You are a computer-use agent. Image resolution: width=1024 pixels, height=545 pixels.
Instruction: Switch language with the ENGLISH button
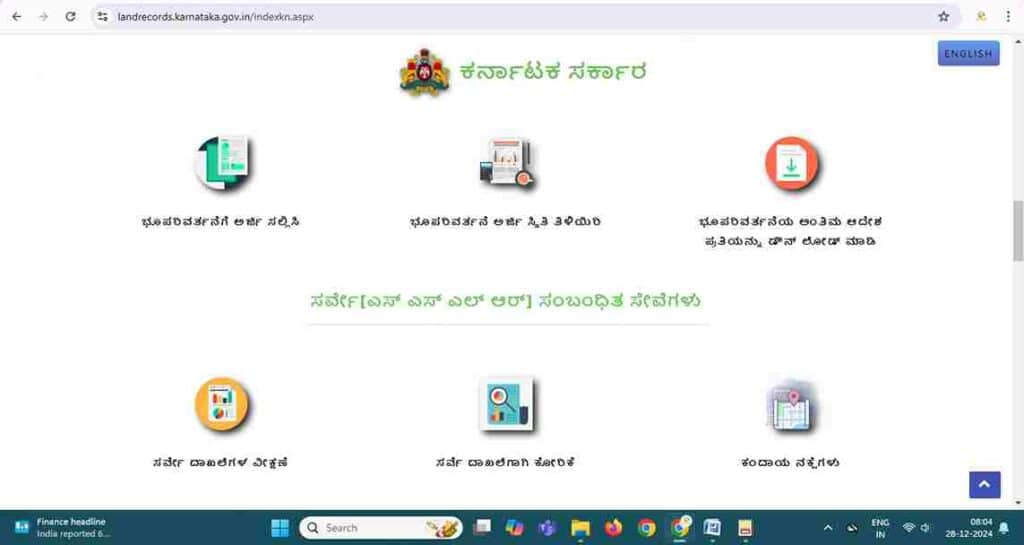(x=968, y=54)
